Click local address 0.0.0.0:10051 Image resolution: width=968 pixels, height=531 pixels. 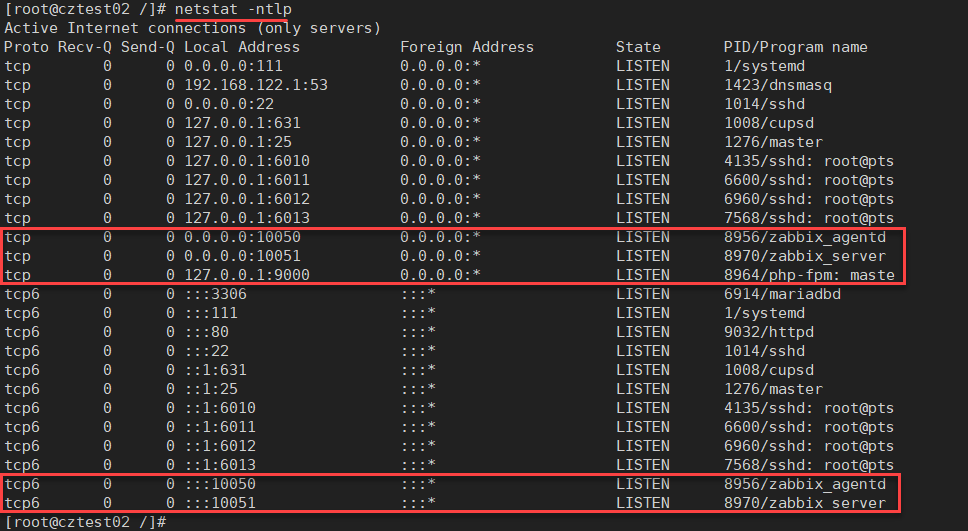(243, 256)
